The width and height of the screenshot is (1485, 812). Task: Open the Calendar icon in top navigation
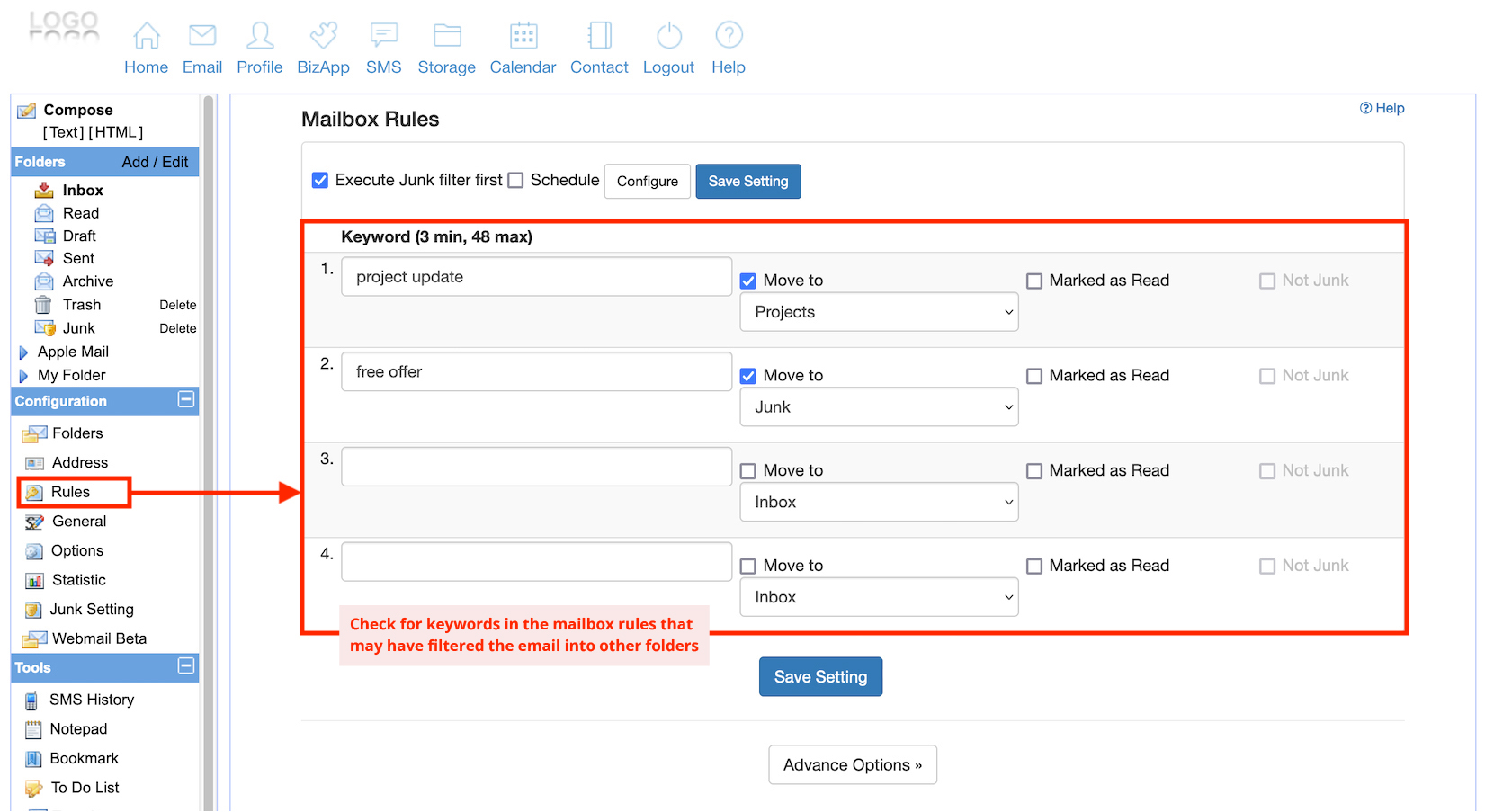pos(523,36)
